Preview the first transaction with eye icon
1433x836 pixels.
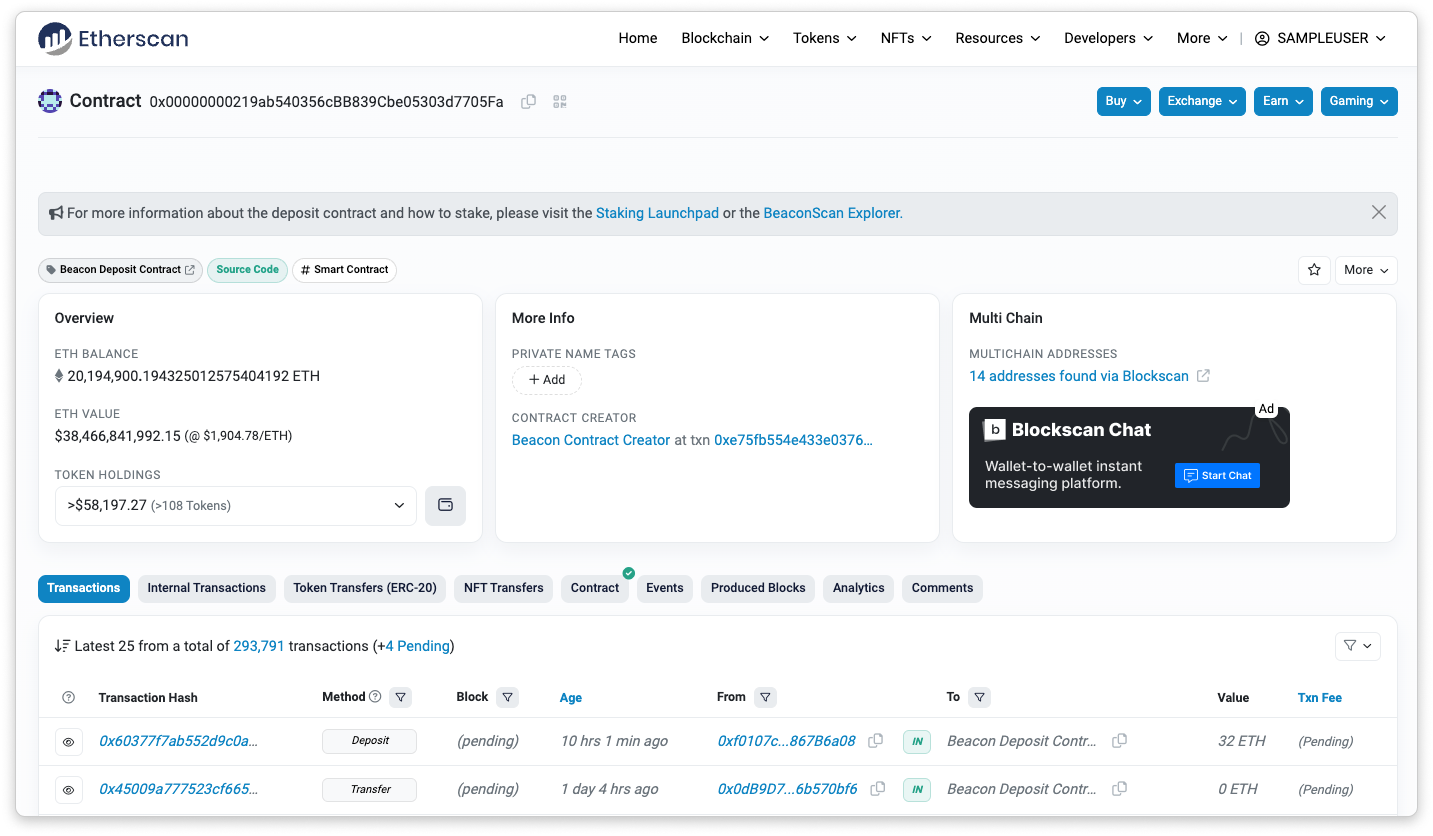pos(69,742)
